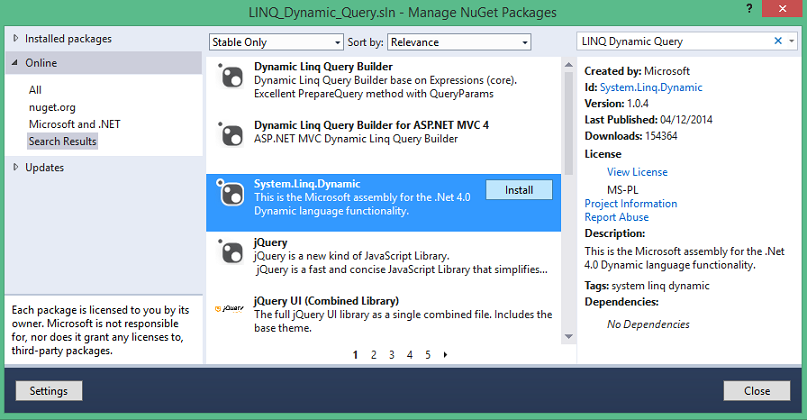
Task: Select the Dynamic Linq Query Builder package title
Action: point(323,66)
